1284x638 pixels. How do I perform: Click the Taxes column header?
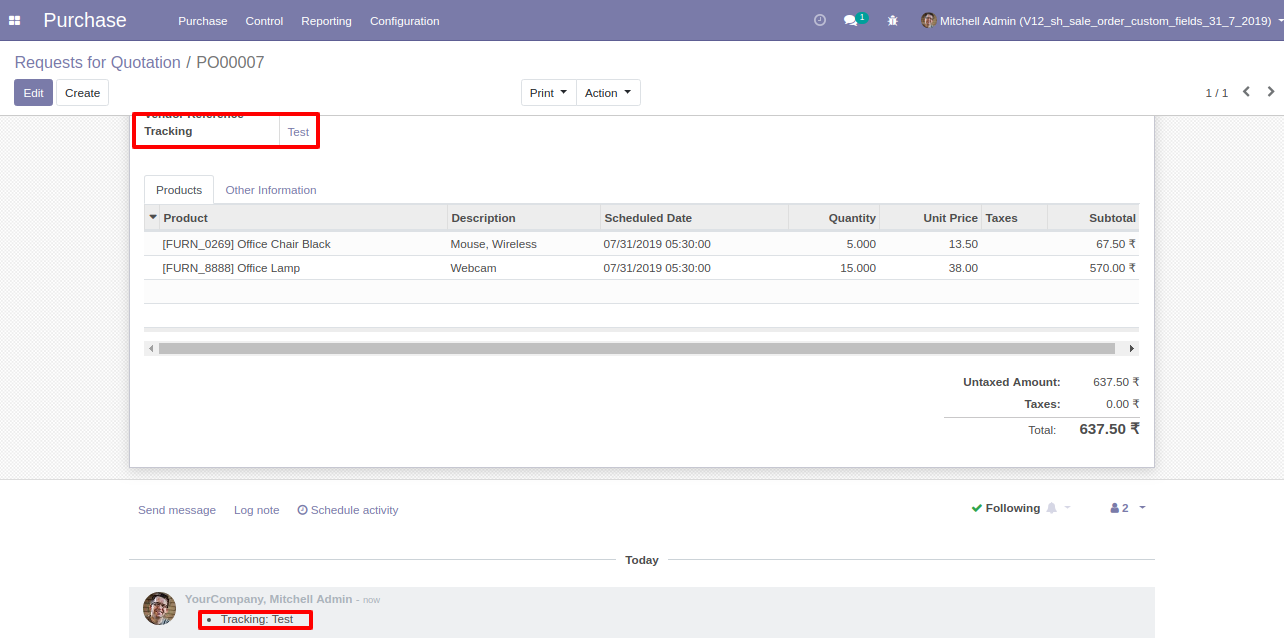[1014, 218]
